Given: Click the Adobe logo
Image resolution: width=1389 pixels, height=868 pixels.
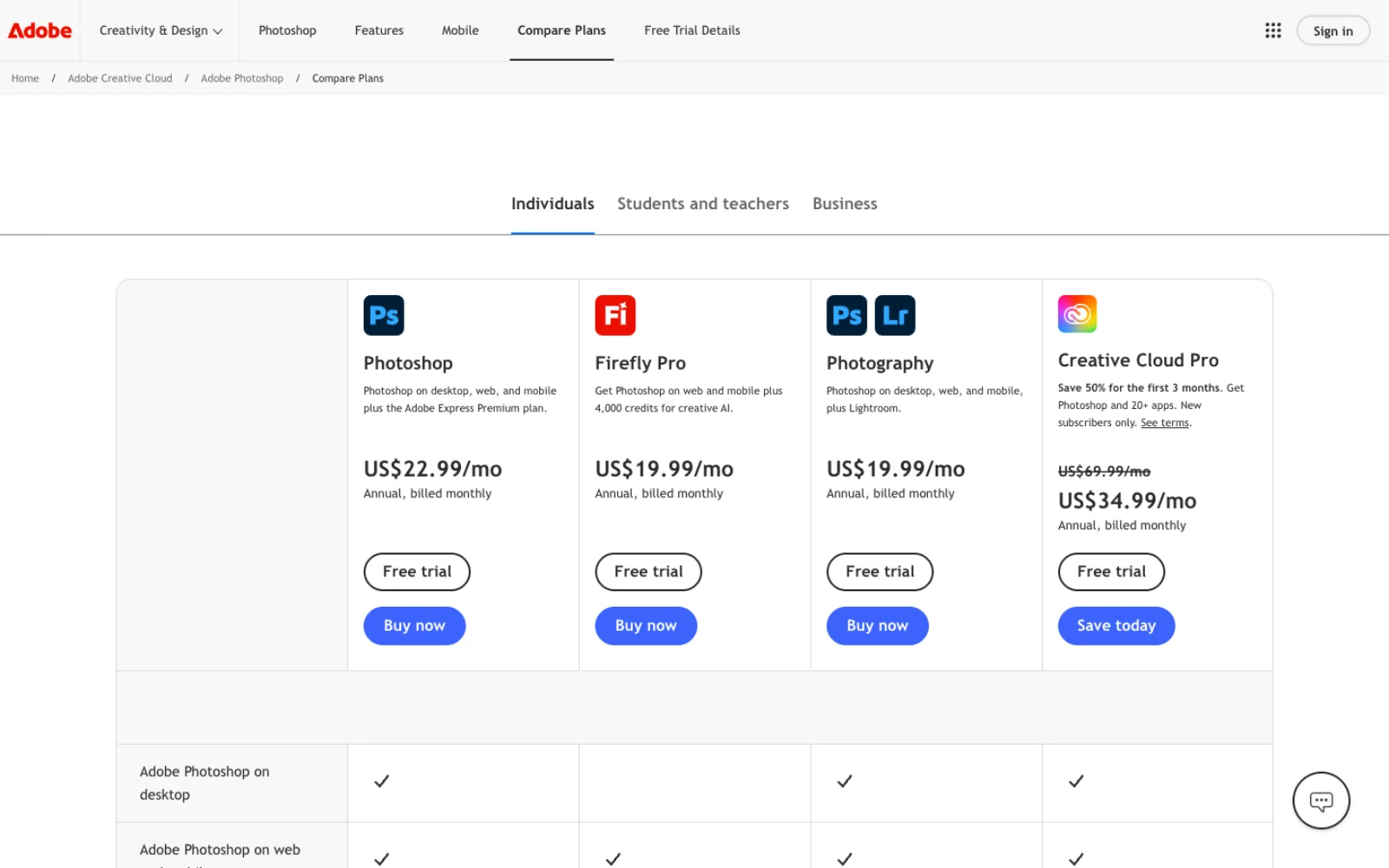Looking at the screenshot, I should click(x=40, y=30).
